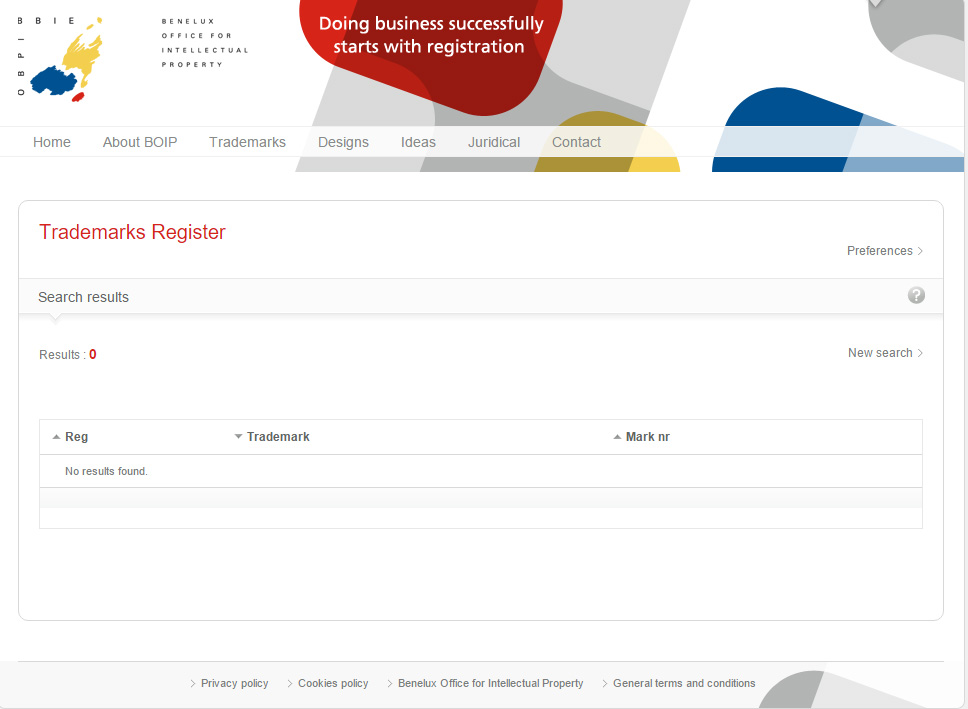The height and width of the screenshot is (709, 968).
Task: Click the Trademarks Register heading
Action: pos(132,232)
